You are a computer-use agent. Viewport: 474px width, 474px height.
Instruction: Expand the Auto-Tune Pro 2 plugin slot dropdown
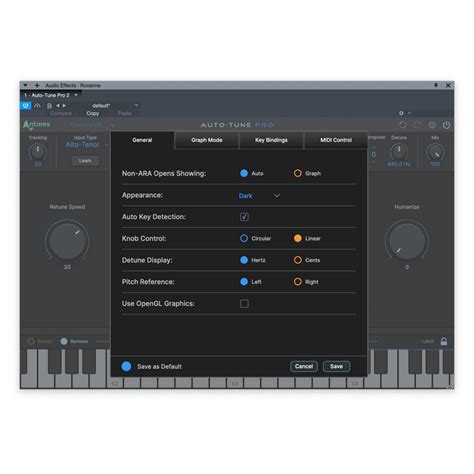pyautogui.click(x=76, y=95)
